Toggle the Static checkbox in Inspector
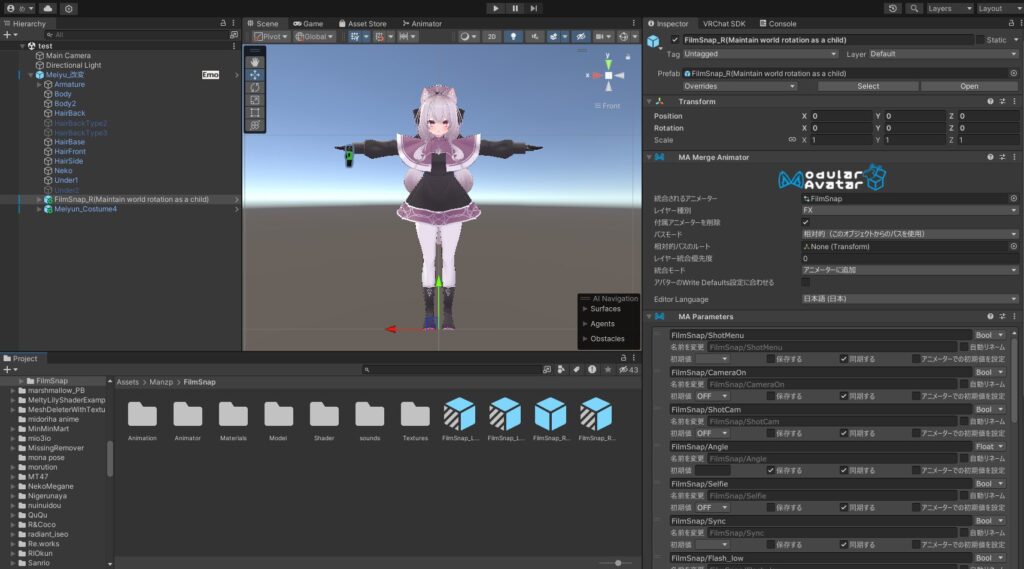1024x569 pixels. (x=980, y=40)
